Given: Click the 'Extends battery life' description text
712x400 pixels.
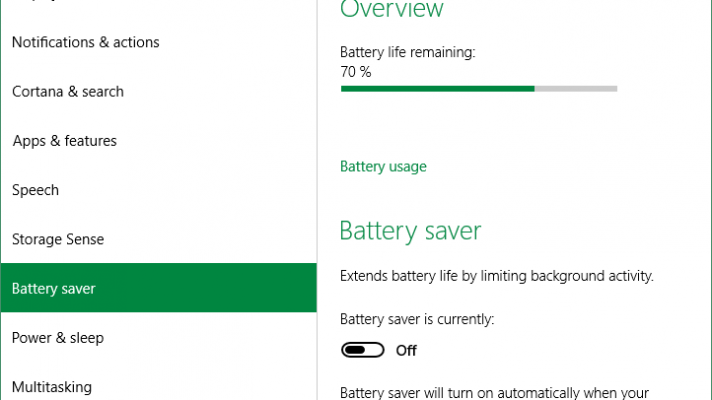Looking at the screenshot, I should coord(496,275).
